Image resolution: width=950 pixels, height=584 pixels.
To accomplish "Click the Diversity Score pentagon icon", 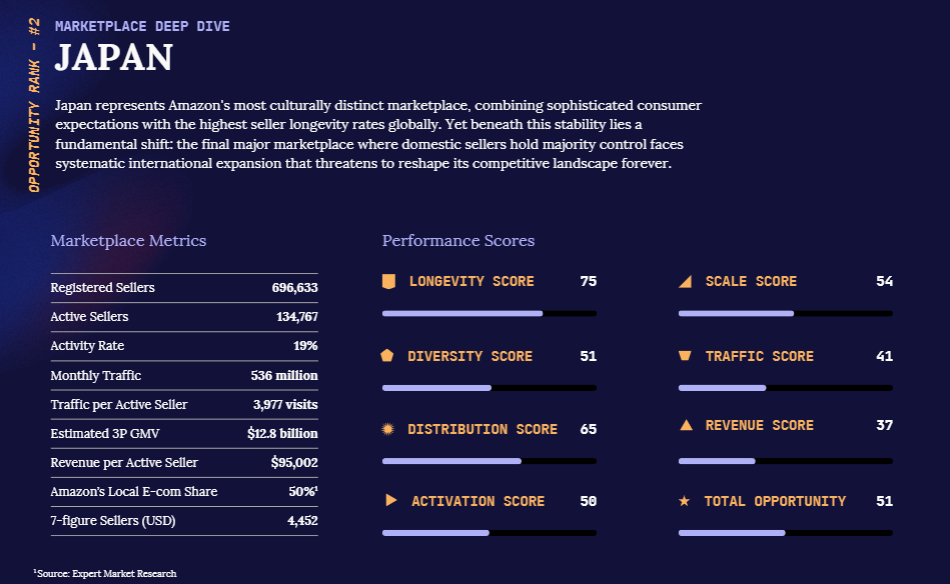I will 388,356.
